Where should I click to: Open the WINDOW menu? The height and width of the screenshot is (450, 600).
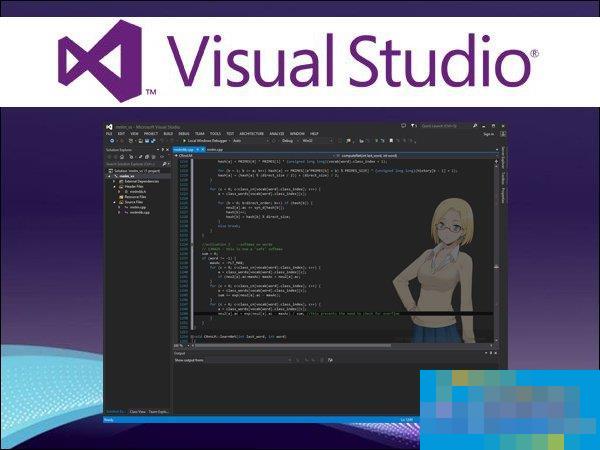coord(297,134)
